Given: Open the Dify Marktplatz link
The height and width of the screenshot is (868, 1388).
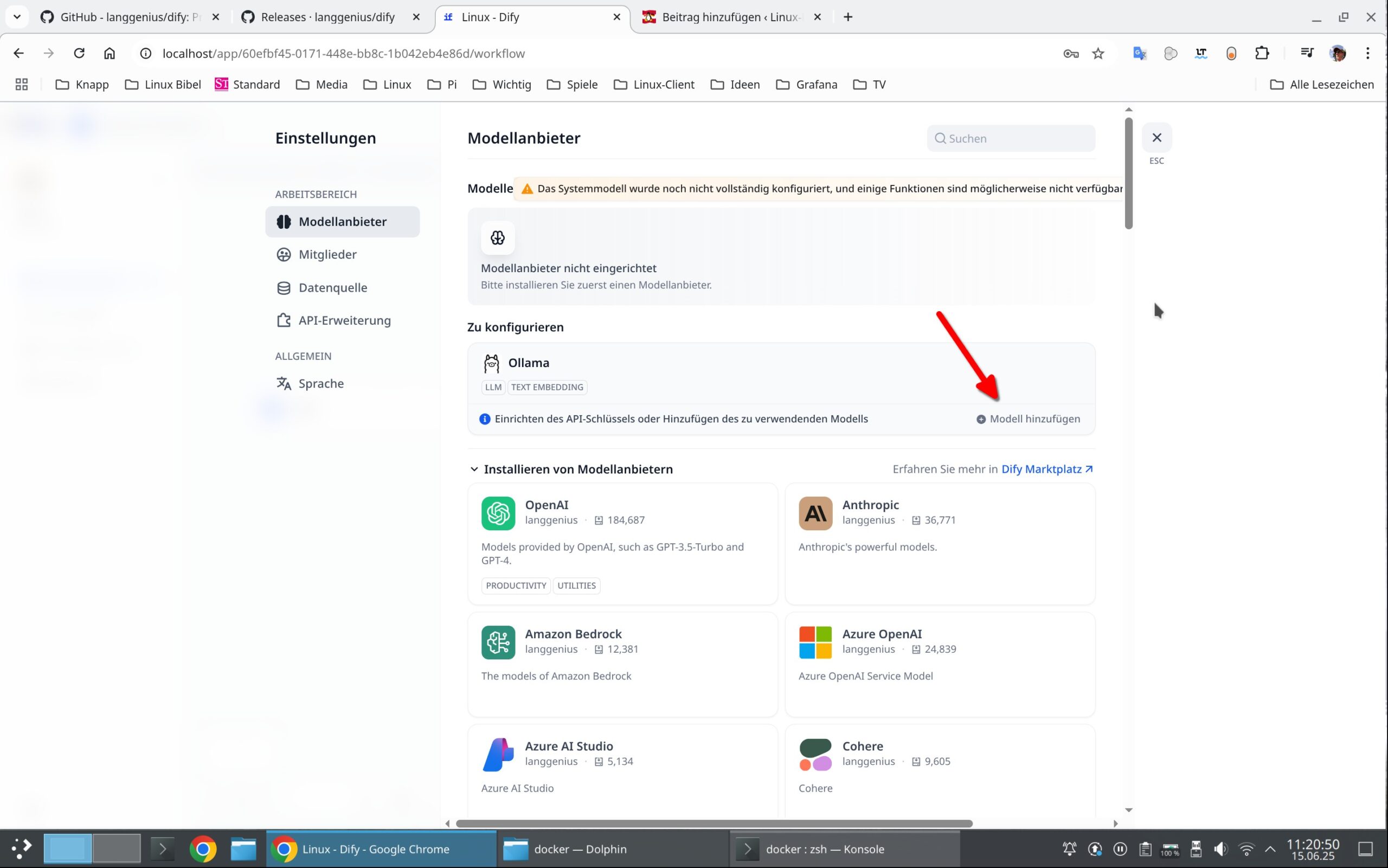Looking at the screenshot, I should [x=1047, y=469].
